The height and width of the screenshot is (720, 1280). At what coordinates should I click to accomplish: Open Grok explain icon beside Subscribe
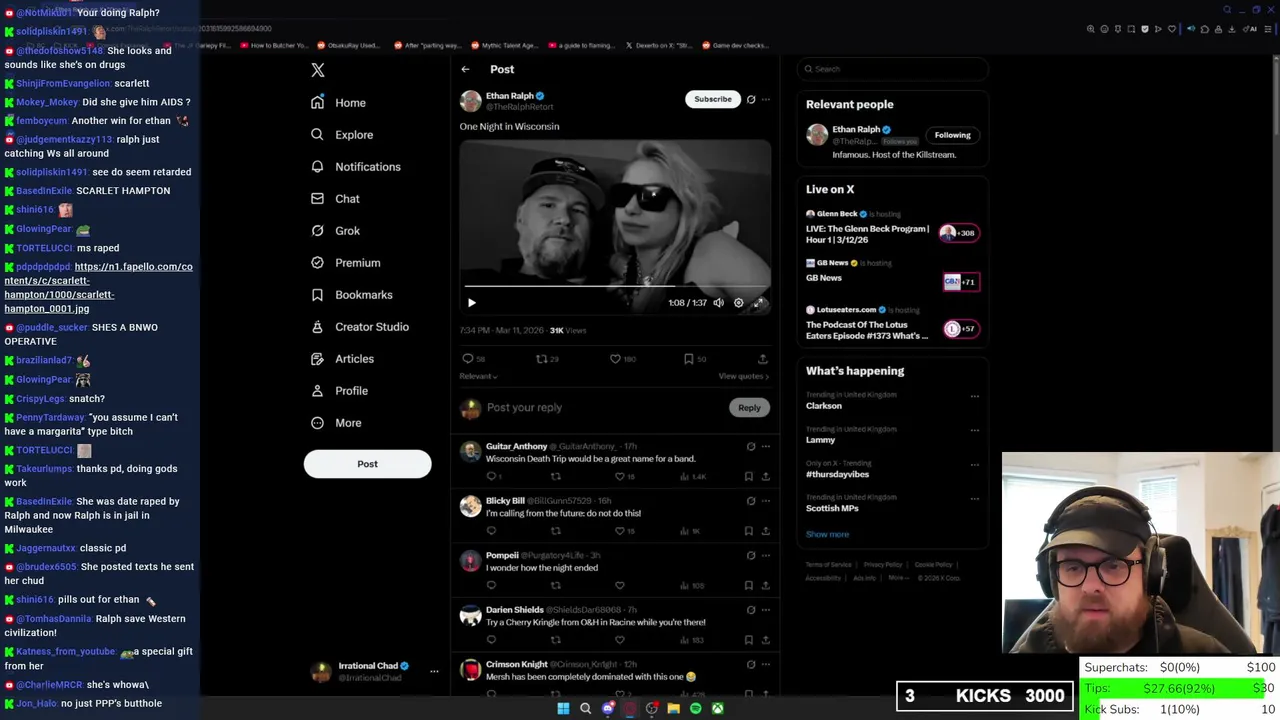pos(751,99)
